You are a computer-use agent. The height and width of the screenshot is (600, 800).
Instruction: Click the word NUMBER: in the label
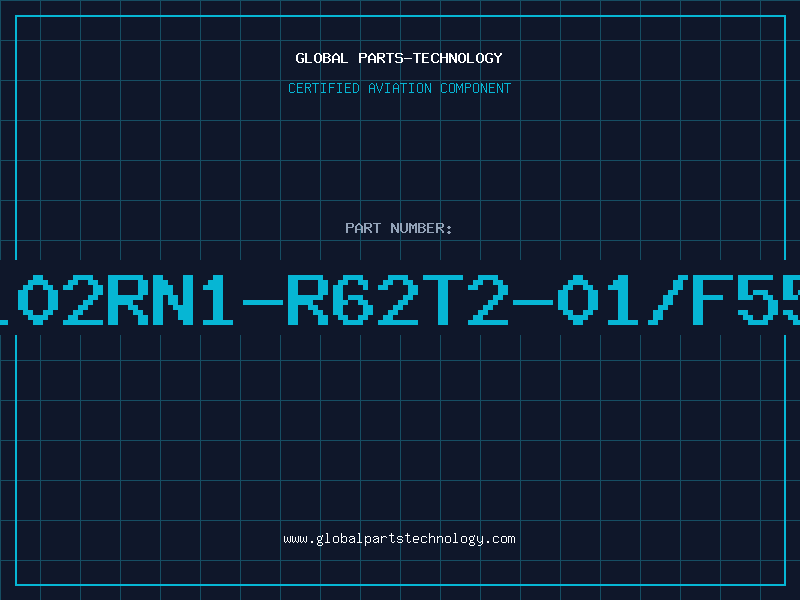coord(422,228)
